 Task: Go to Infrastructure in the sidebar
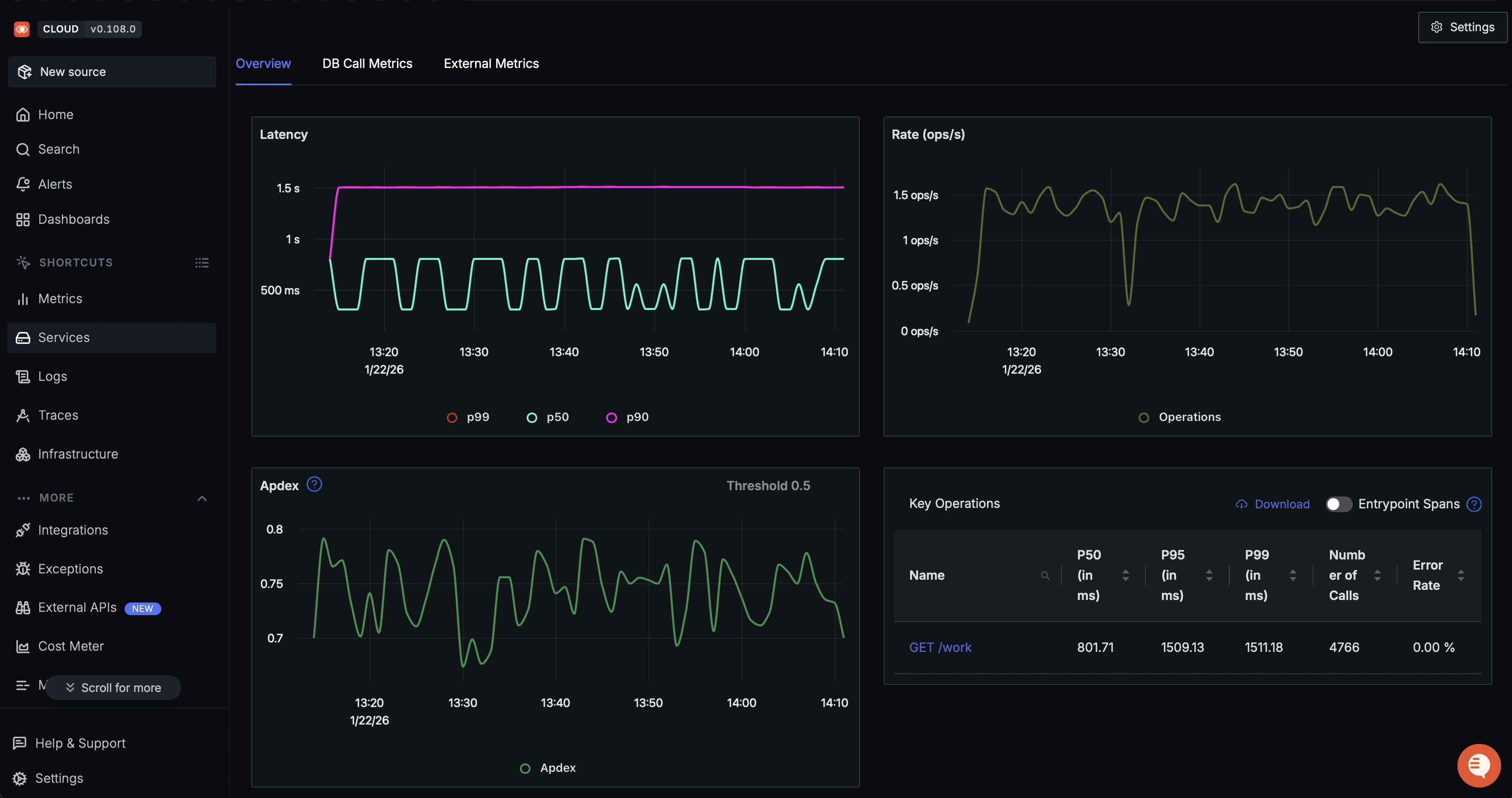(77, 454)
